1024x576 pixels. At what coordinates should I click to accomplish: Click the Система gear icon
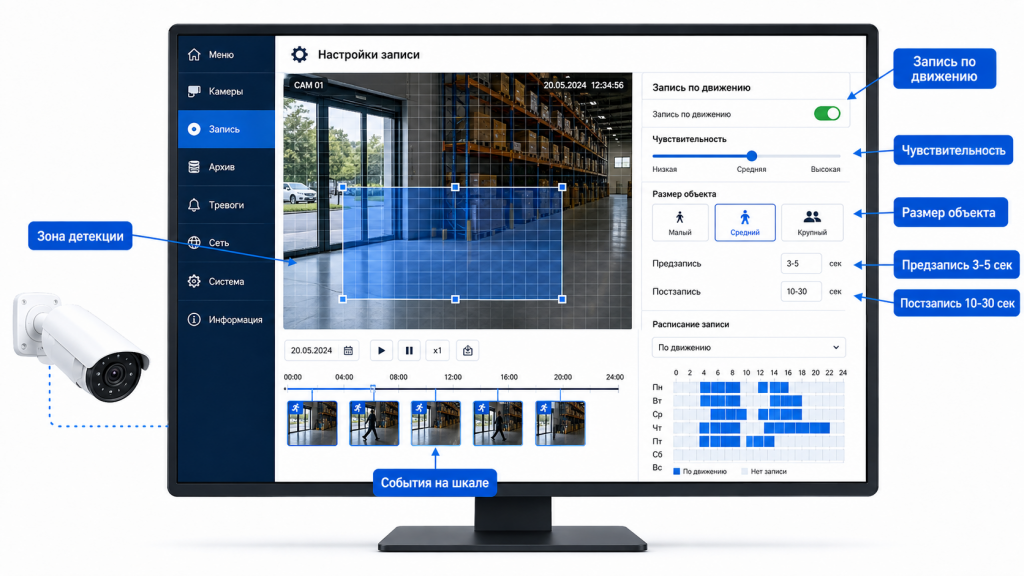click(194, 281)
